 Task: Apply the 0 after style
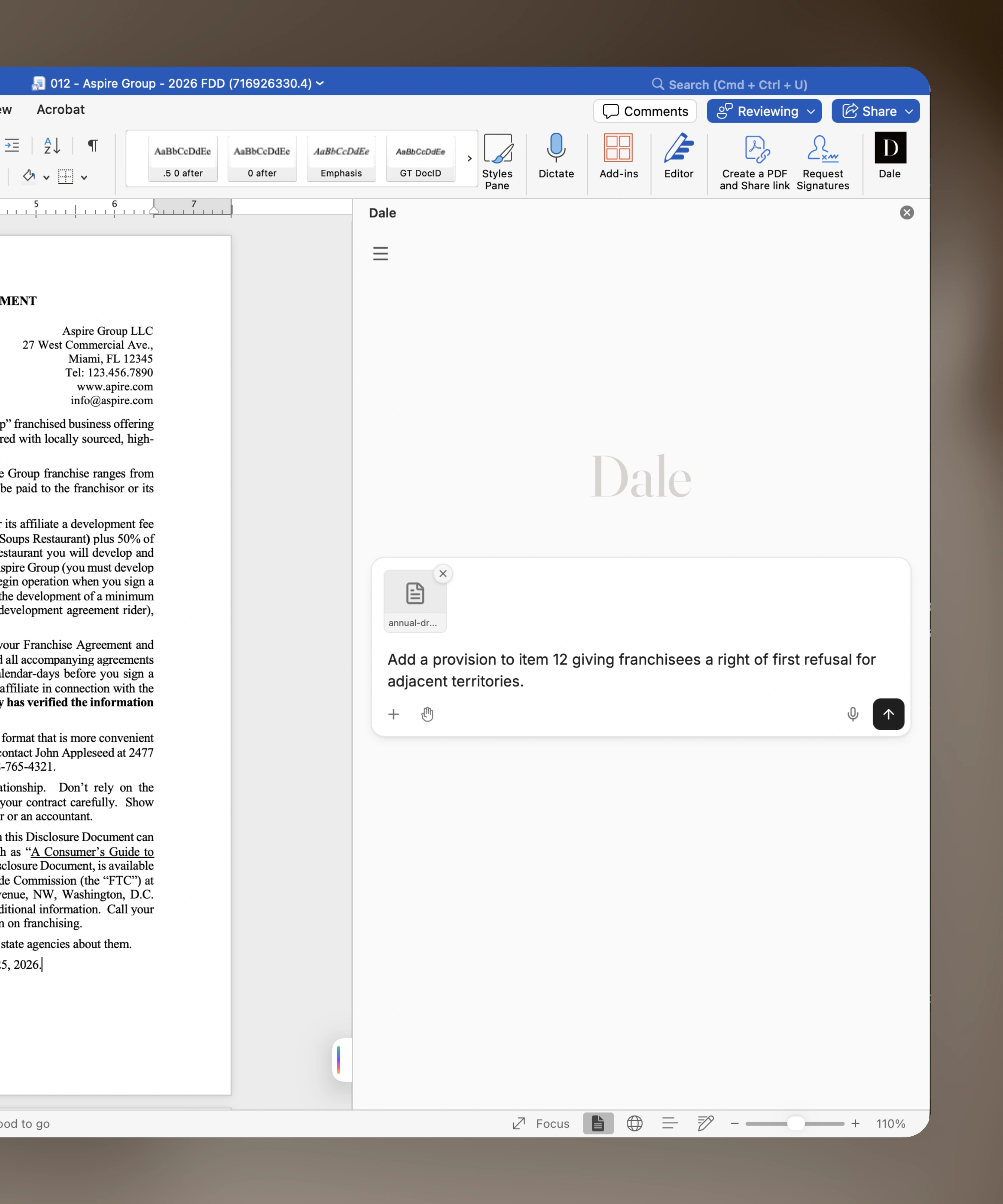(x=262, y=159)
